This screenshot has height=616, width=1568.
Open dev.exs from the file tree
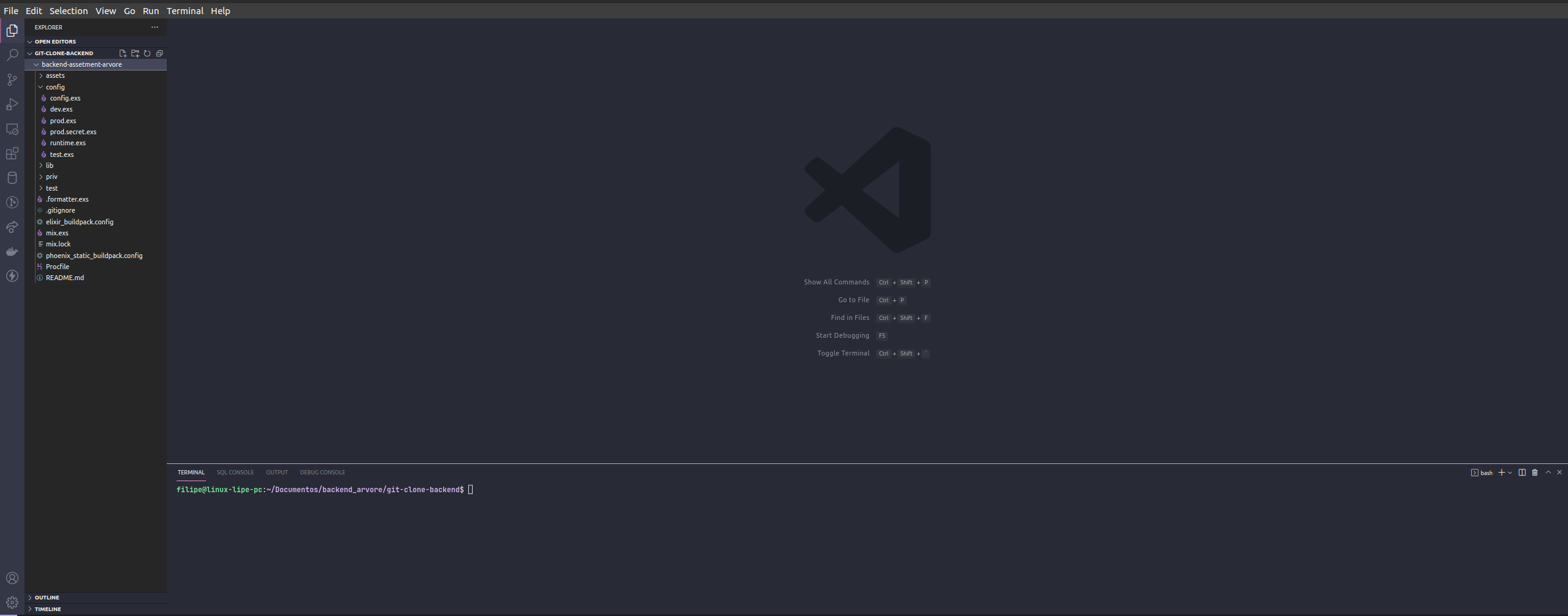[x=61, y=109]
